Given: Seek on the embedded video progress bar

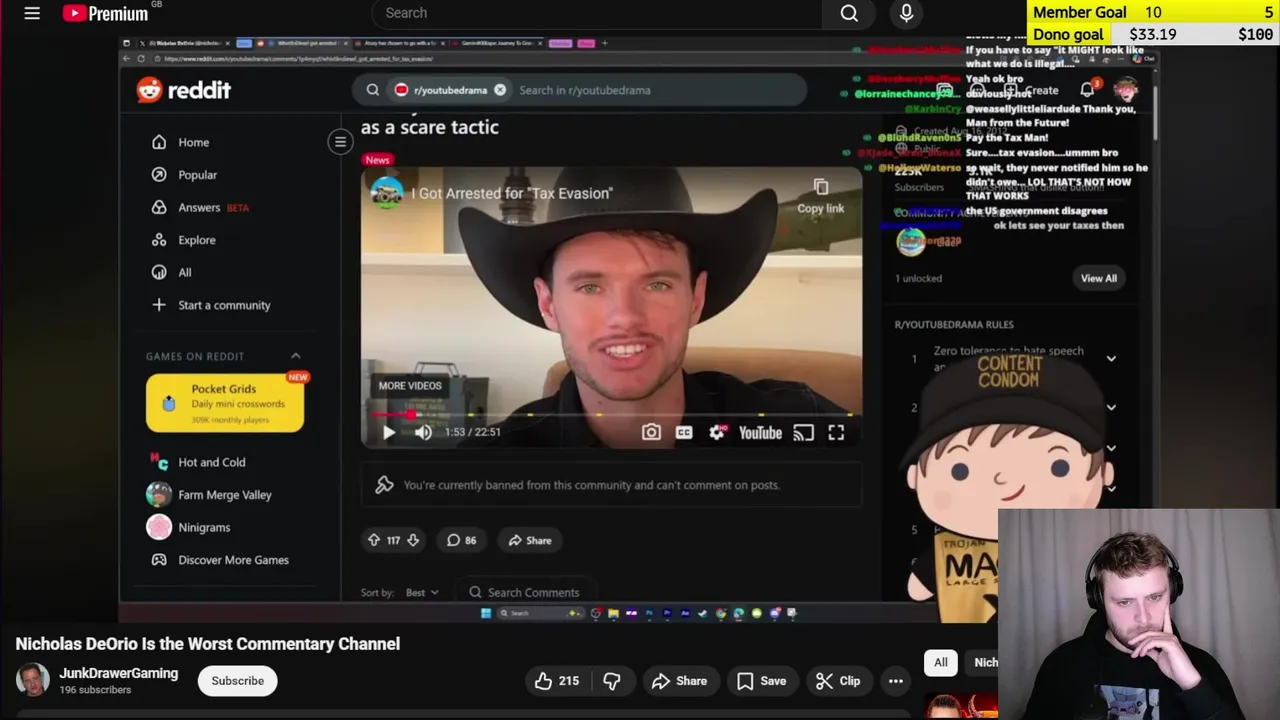Looking at the screenshot, I should [611, 414].
